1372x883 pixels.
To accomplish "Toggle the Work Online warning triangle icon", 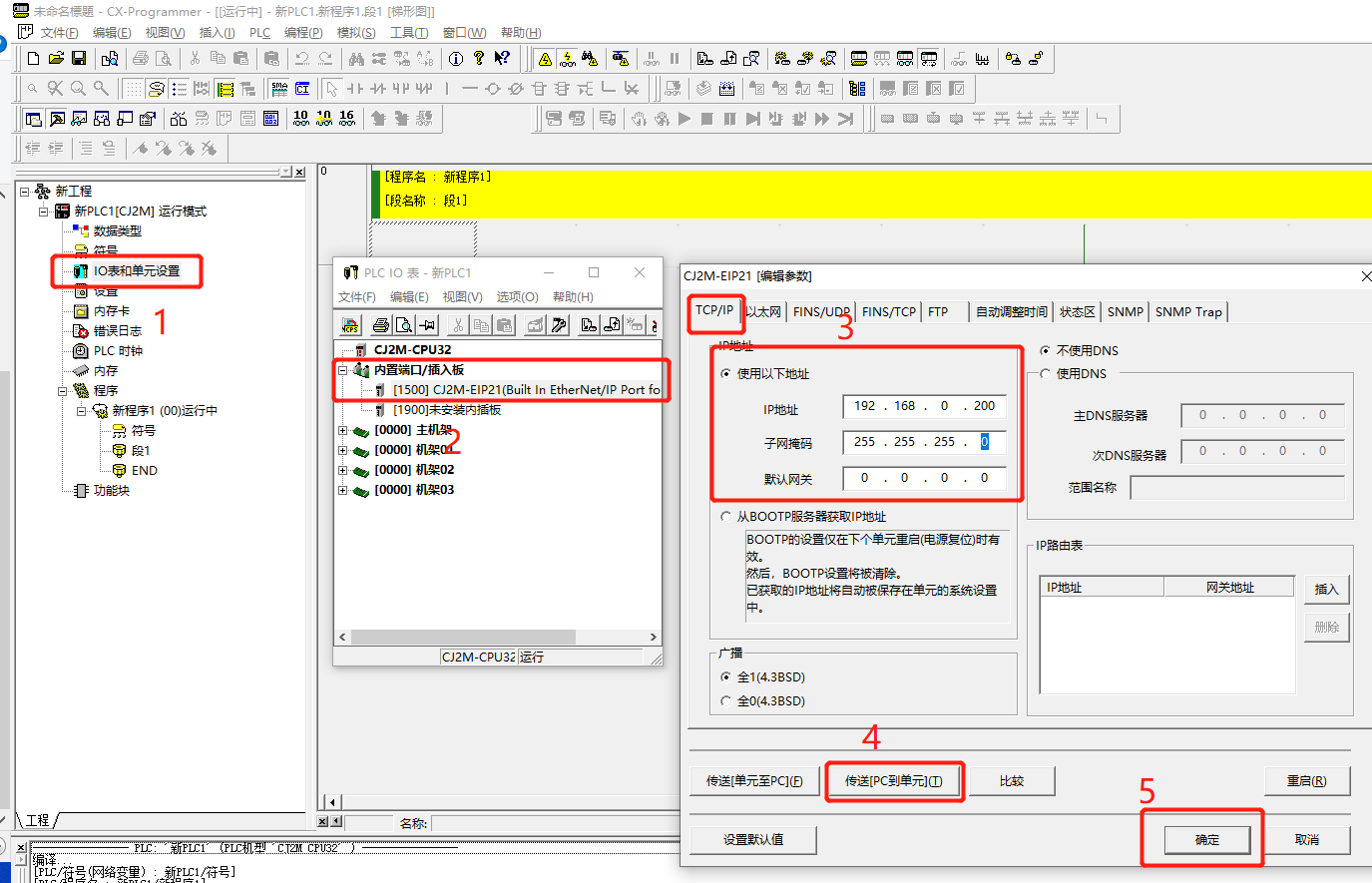I will tap(545, 59).
